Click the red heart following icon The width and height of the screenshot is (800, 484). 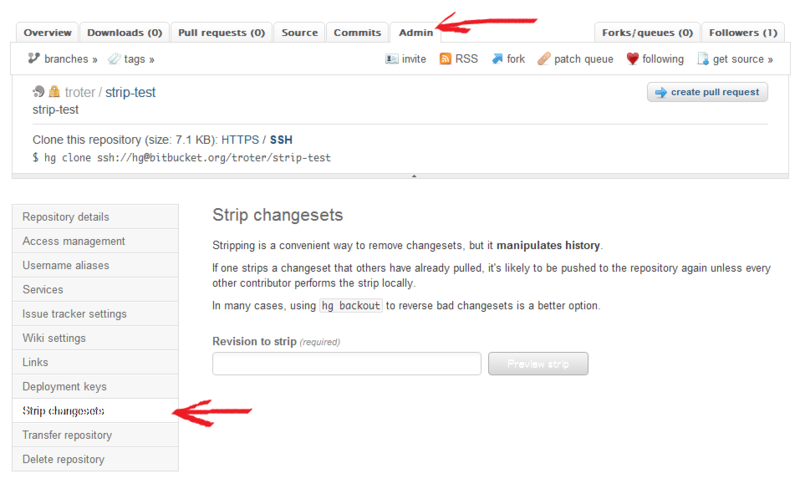pos(632,59)
